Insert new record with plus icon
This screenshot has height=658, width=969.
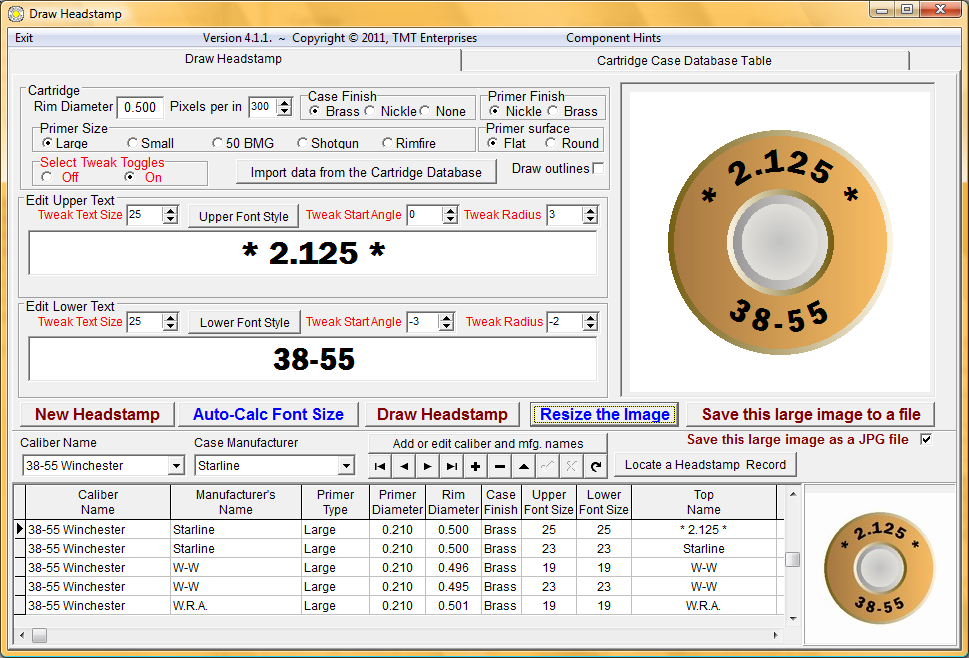pyautogui.click(x=476, y=466)
